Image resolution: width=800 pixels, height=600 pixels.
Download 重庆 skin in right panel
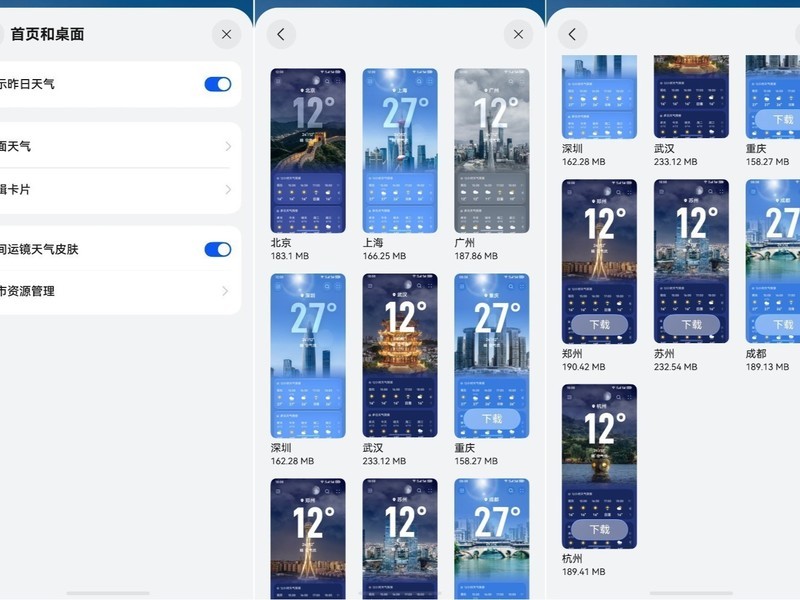pyautogui.click(x=780, y=119)
